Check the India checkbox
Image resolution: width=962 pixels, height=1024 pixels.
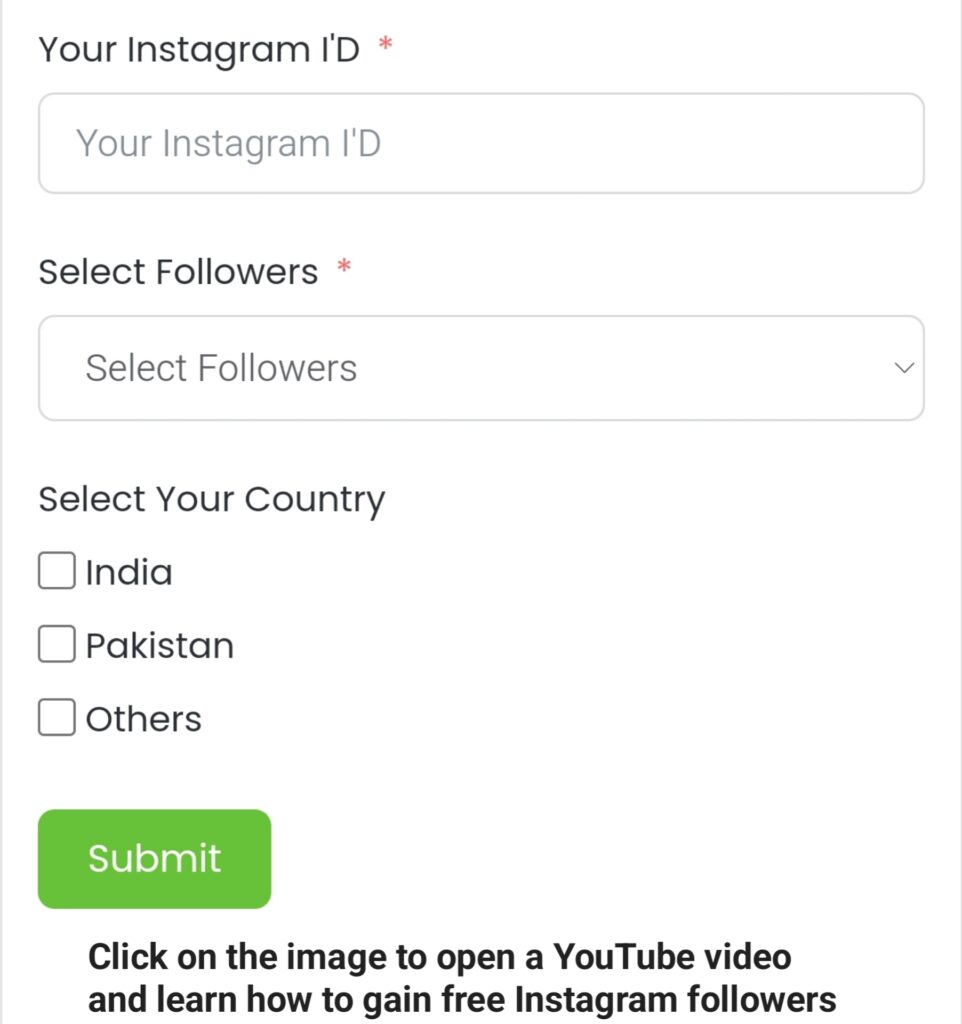click(x=56, y=571)
